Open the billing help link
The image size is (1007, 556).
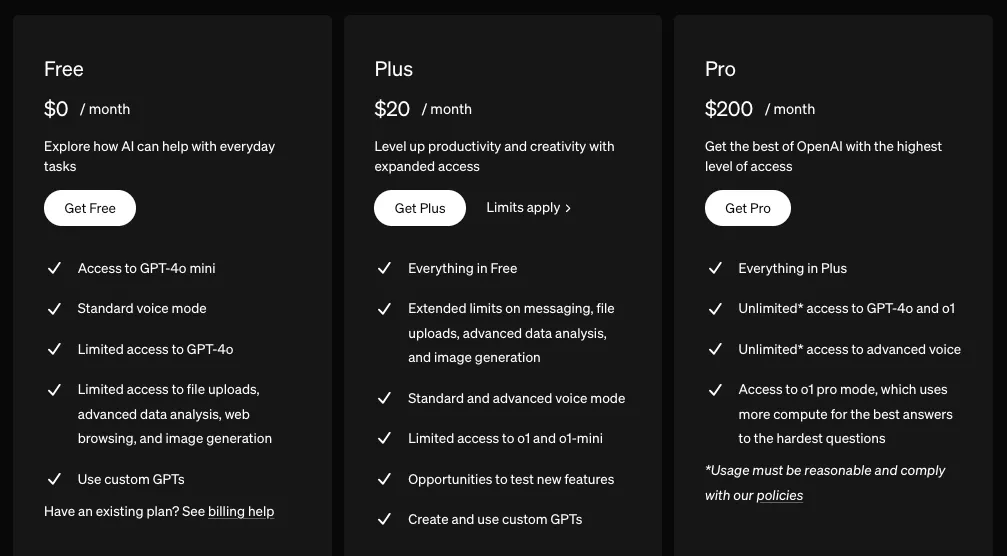[x=241, y=511]
